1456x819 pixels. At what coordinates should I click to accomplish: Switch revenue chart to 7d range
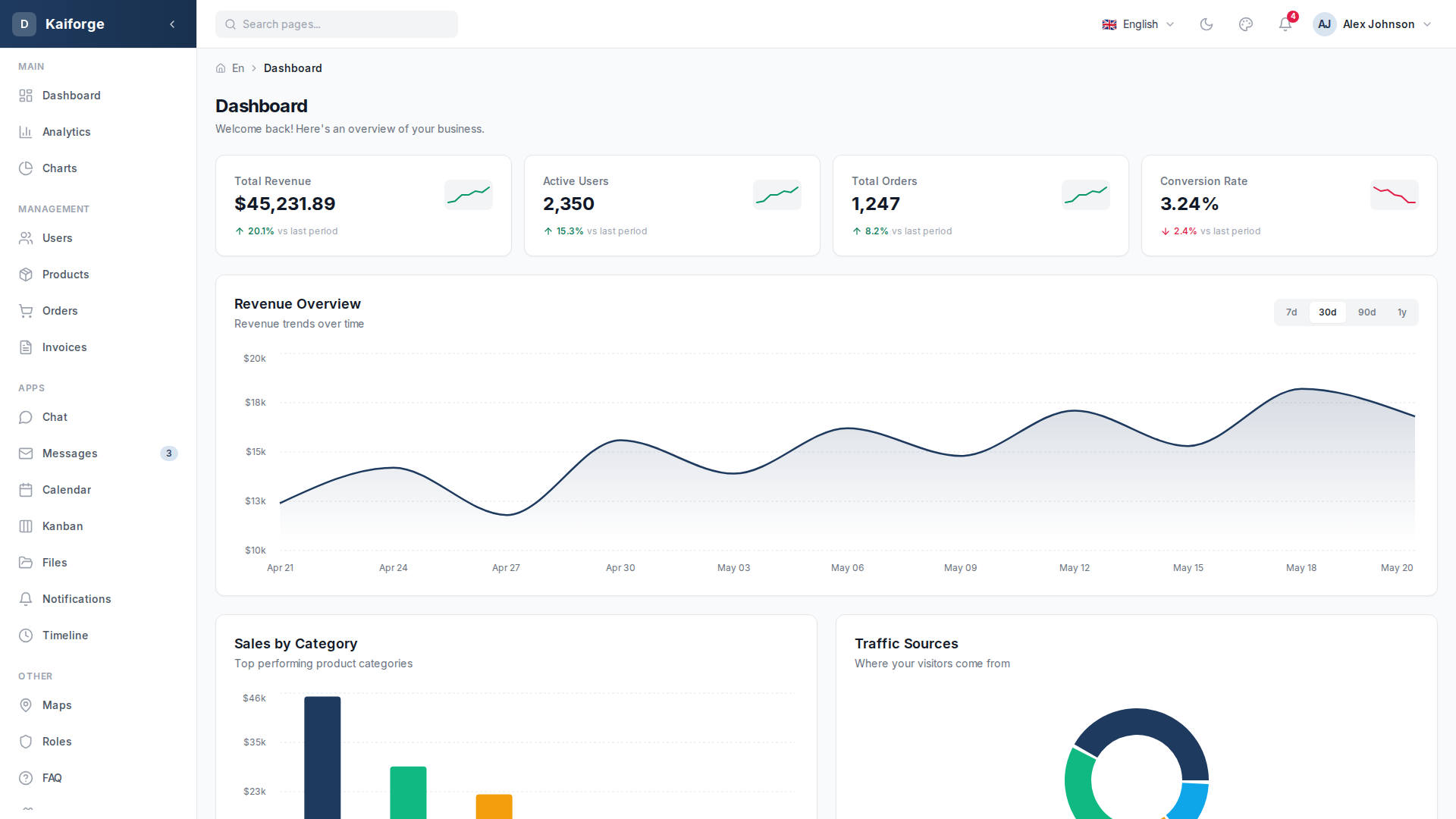click(x=1291, y=312)
